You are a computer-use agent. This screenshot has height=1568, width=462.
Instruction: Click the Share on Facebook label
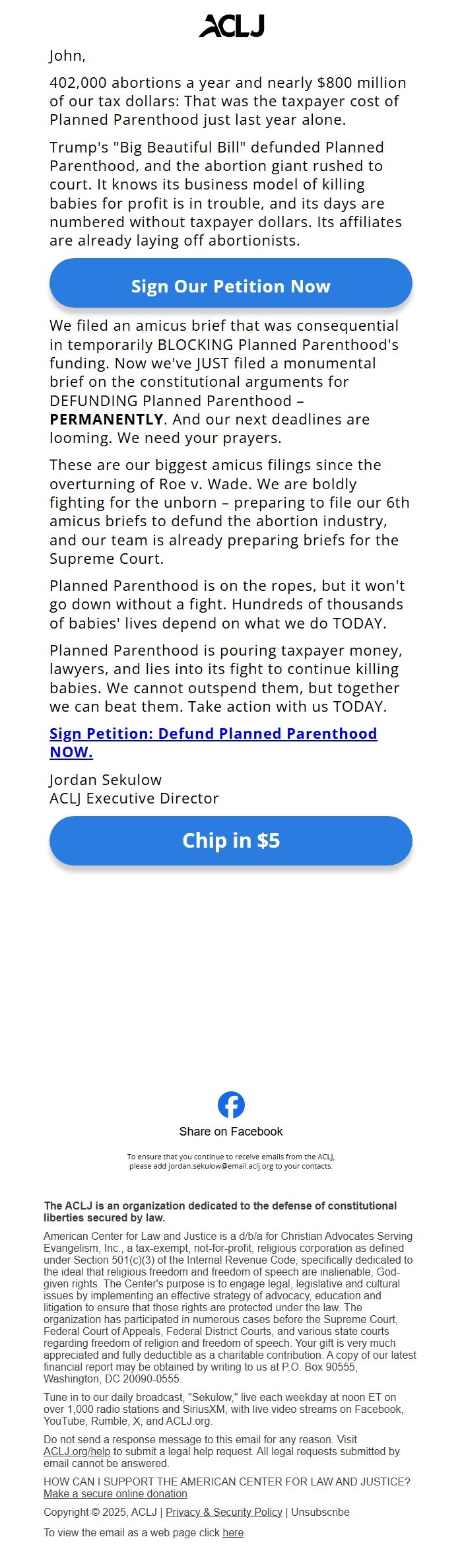pos(231,1131)
